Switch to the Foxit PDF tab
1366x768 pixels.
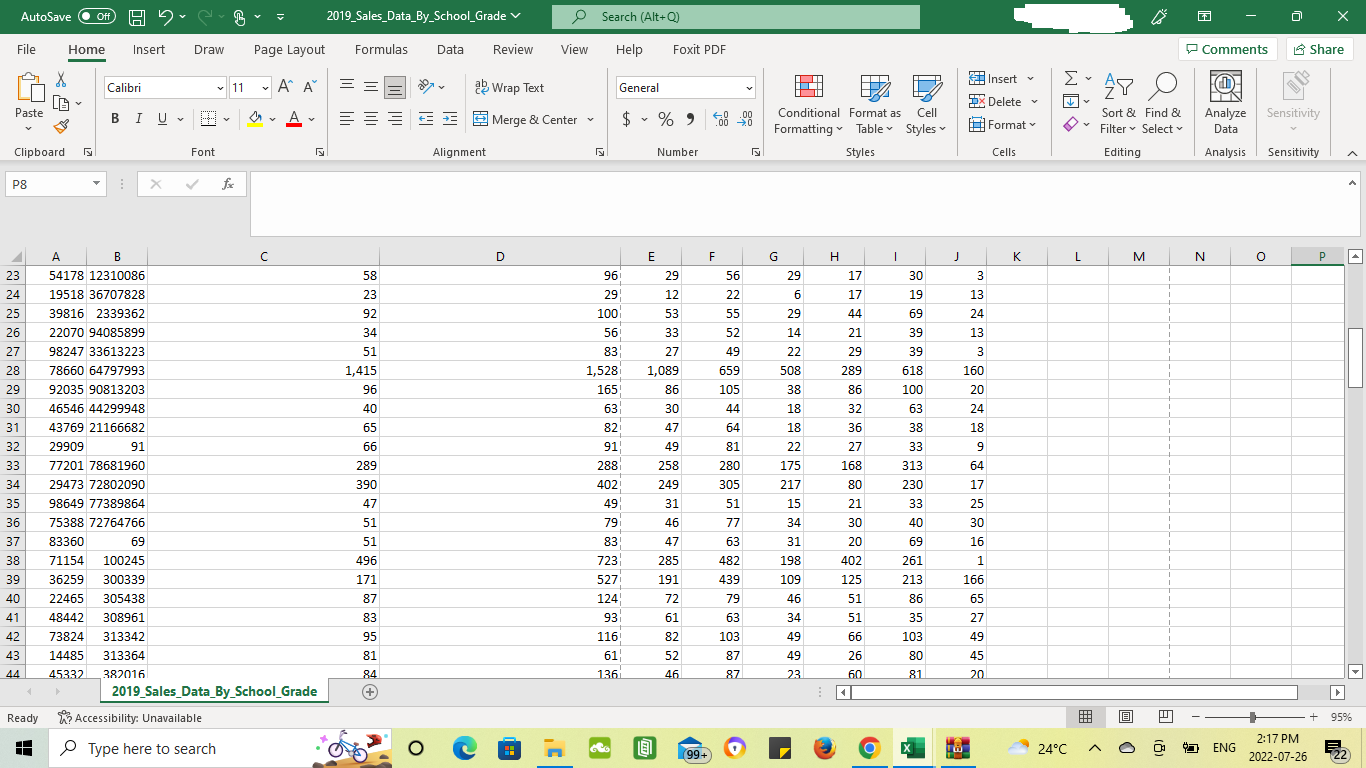(699, 49)
